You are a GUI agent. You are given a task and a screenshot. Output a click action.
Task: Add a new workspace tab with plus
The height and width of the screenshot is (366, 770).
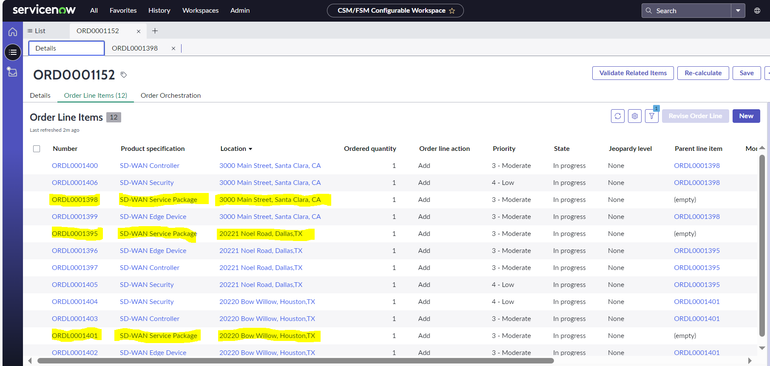pyautogui.click(x=155, y=31)
